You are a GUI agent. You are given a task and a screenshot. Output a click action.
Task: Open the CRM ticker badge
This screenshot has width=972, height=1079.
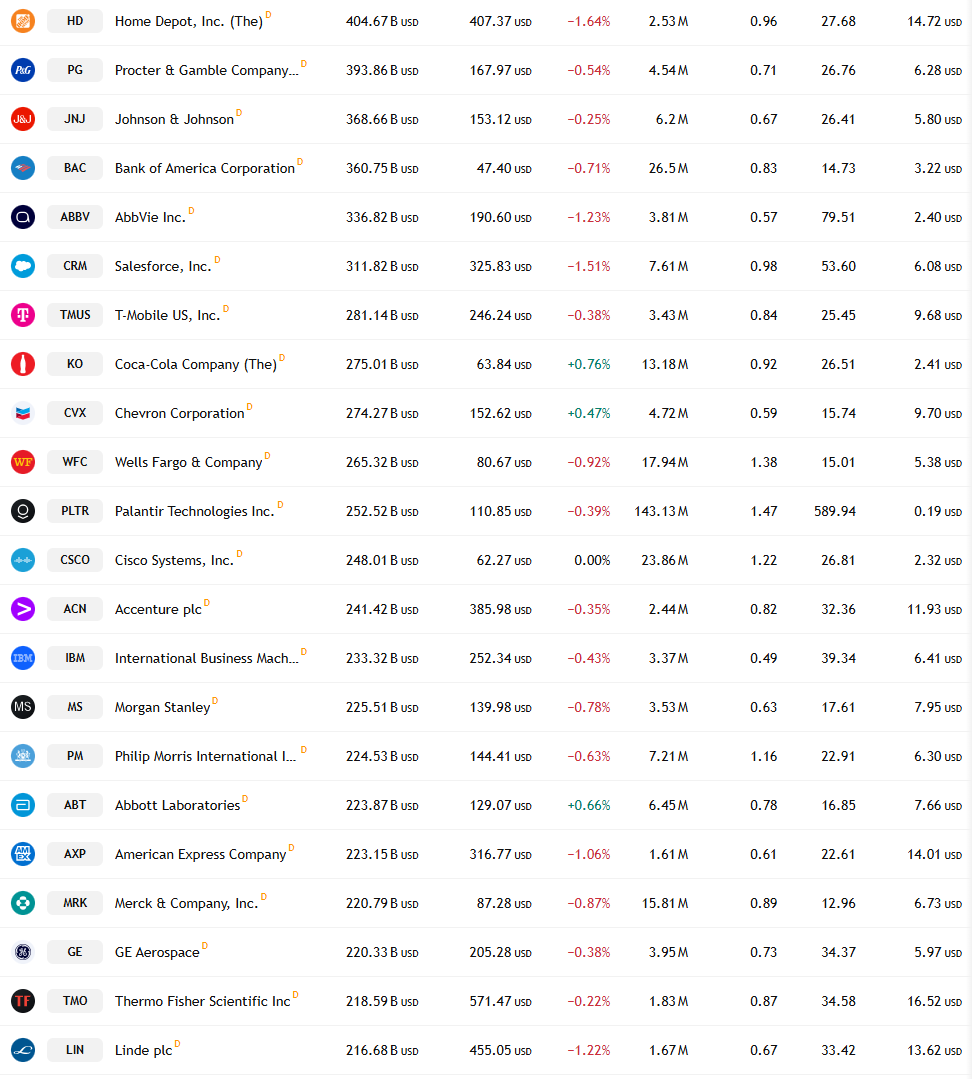(75, 266)
